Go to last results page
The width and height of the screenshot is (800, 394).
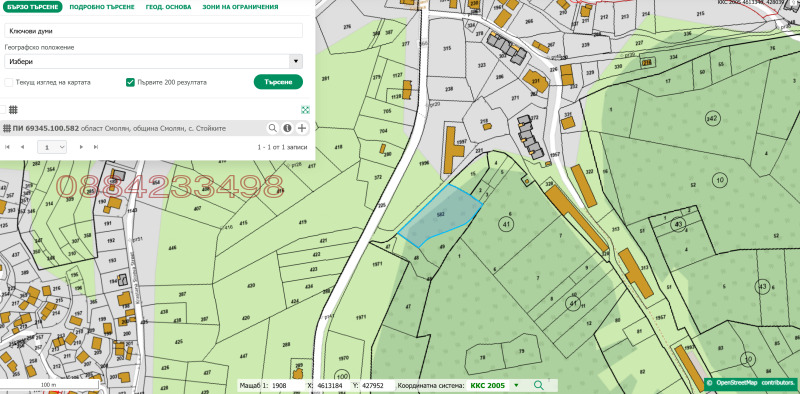96,147
